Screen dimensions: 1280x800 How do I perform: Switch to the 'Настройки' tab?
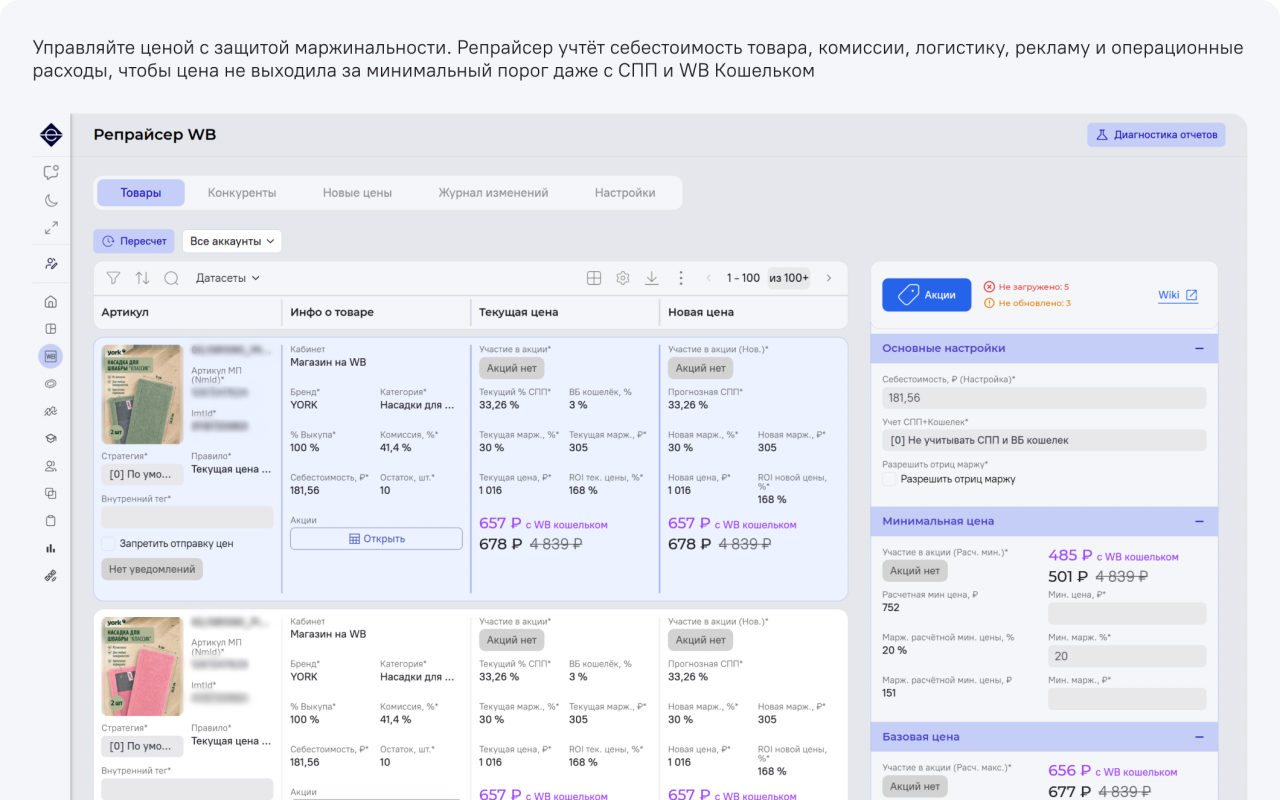[625, 193]
